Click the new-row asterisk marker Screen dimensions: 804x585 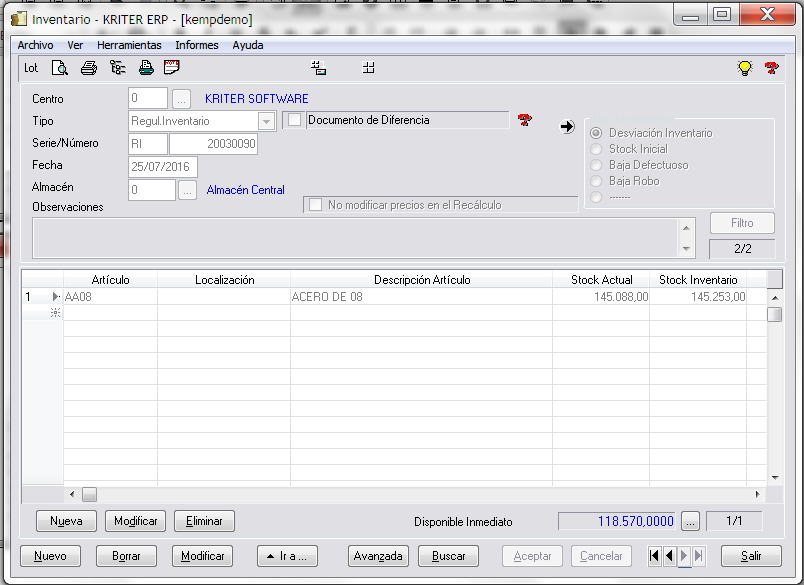click(55, 312)
